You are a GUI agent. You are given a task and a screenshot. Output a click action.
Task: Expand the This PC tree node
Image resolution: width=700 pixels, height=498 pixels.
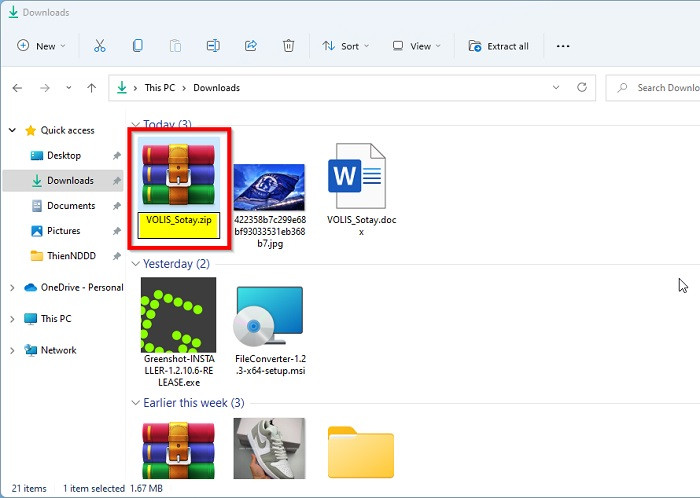[x=12, y=319]
